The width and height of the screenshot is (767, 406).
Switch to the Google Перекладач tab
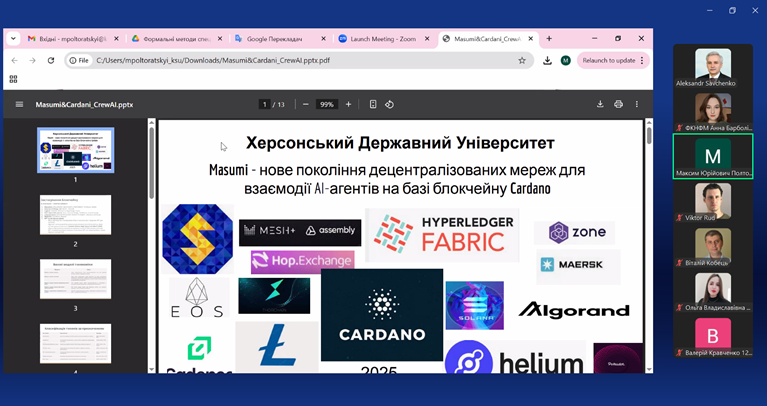pos(281,39)
